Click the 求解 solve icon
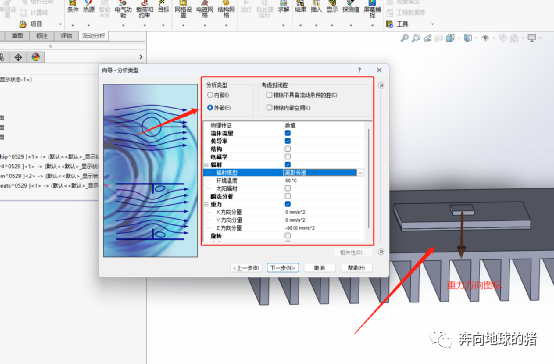This screenshot has height=364, width=554. tap(283, 6)
